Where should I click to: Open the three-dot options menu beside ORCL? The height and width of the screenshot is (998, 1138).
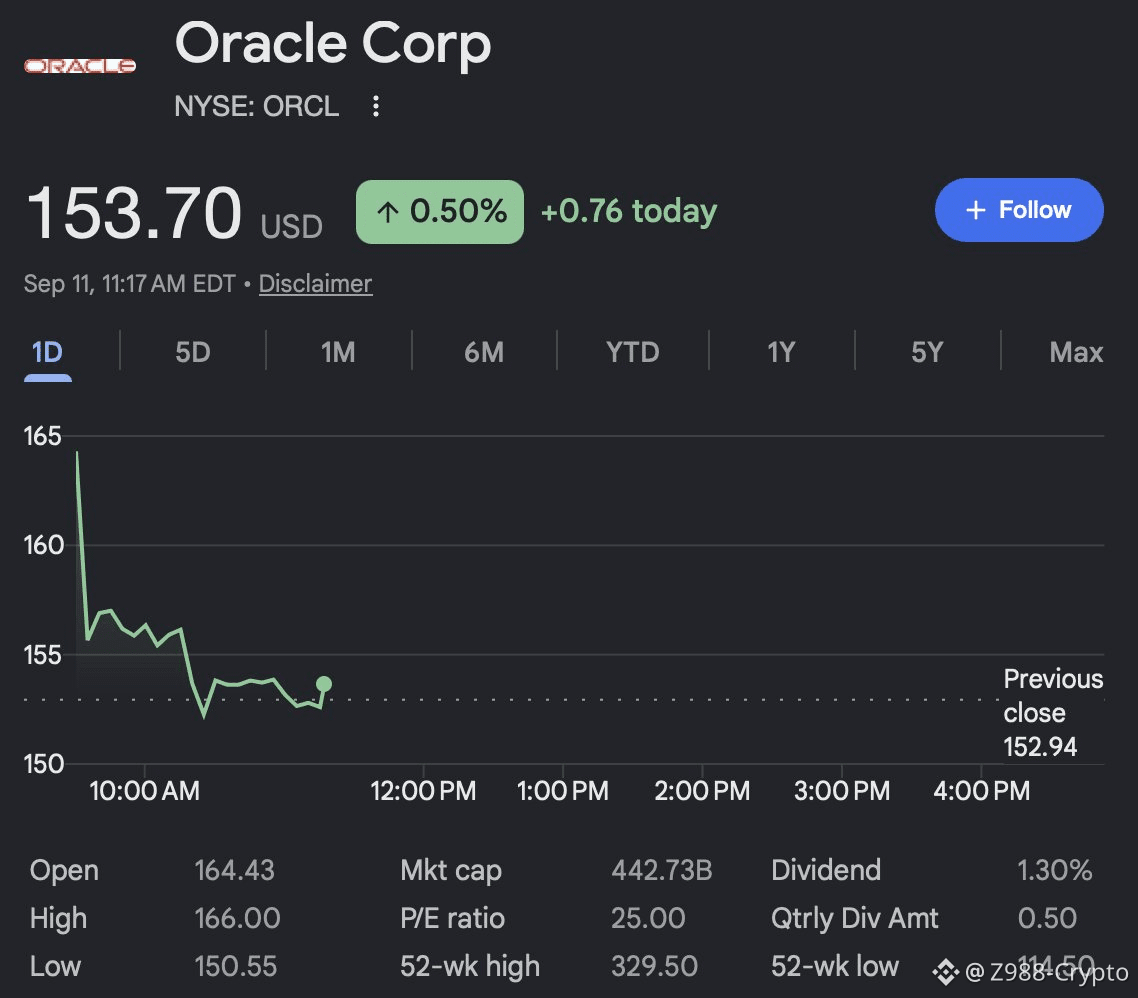(375, 106)
